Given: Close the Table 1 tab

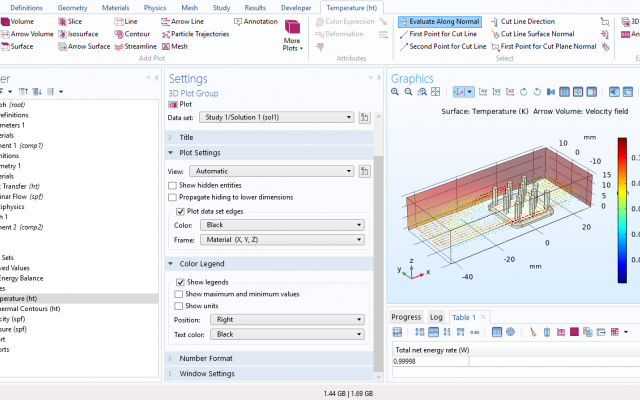Looking at the screenshot, I should click(x=483, y=317).
